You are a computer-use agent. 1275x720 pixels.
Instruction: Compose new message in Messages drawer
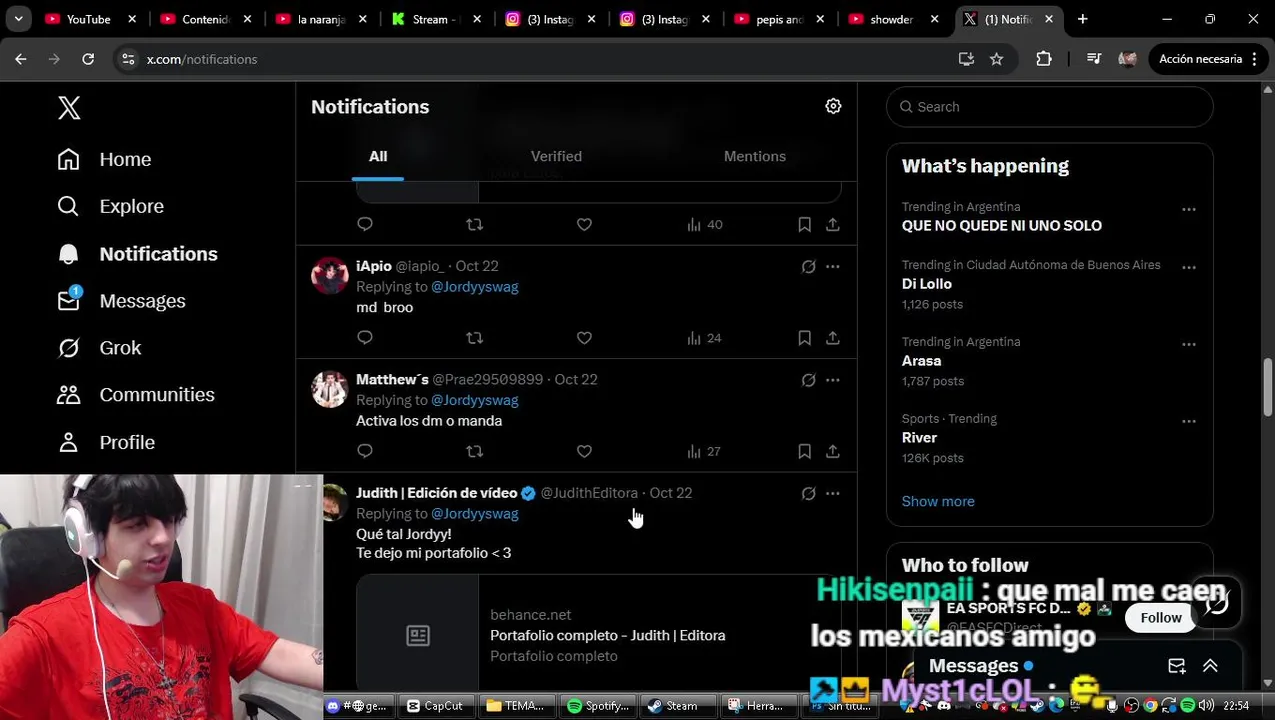[1177, 666]
